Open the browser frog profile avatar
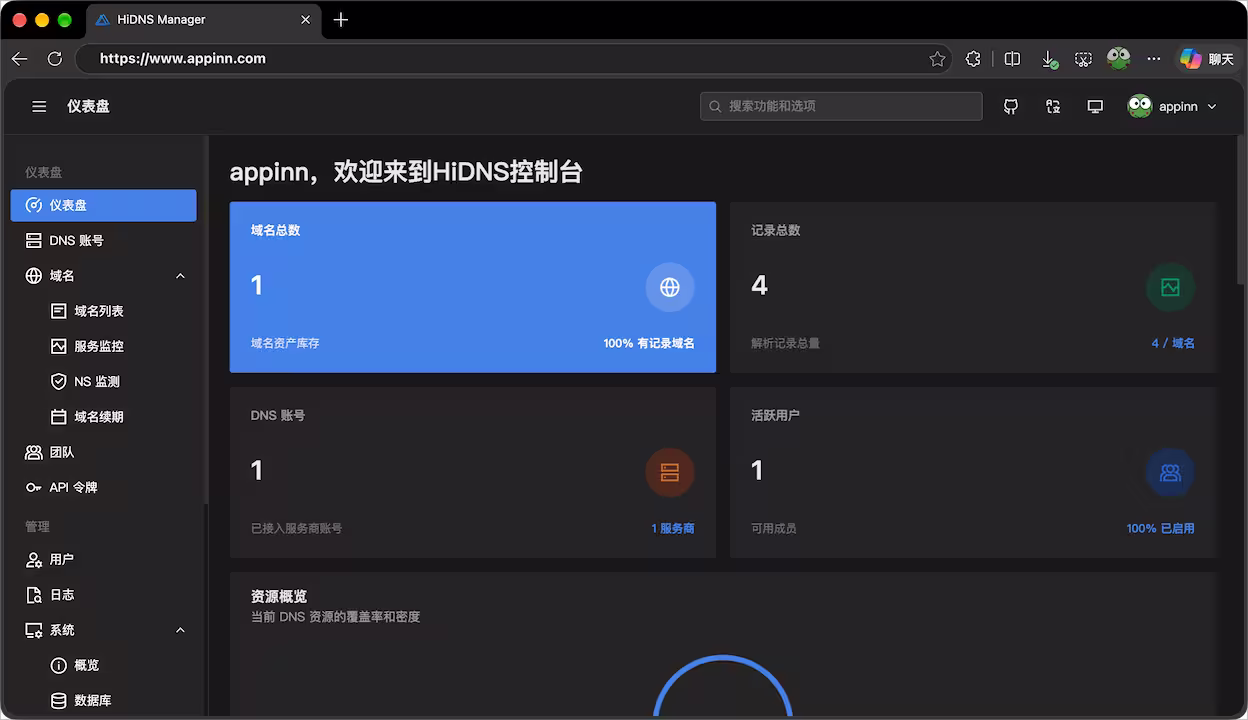This screenshot has width=1248, height=720. (1118, 59)
